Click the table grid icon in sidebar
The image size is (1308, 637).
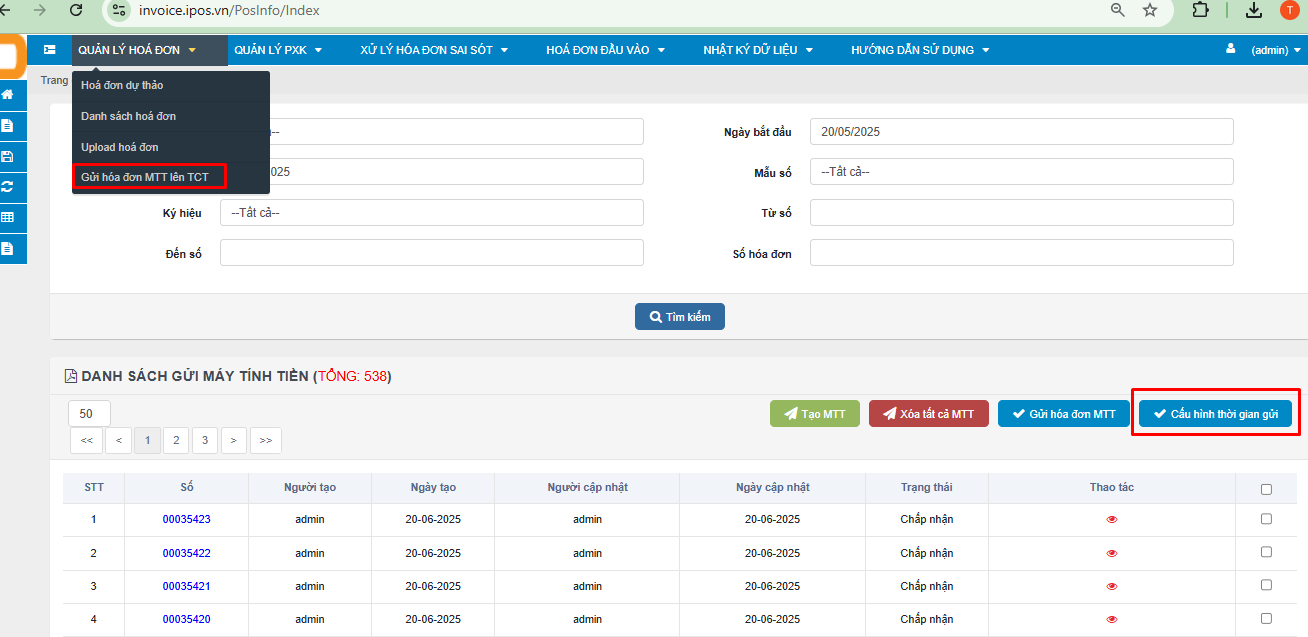pyautogui.click(x=8, y=217)
